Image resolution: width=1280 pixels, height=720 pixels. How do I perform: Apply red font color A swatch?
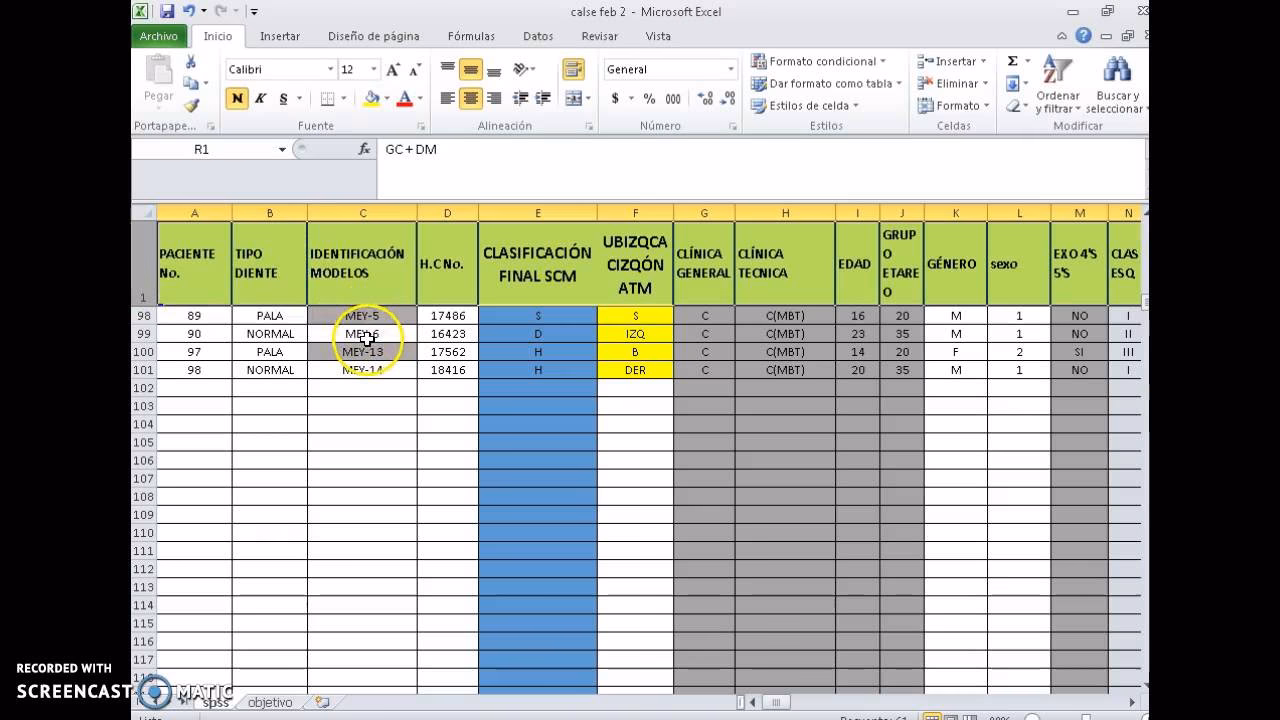coord(405,98)
